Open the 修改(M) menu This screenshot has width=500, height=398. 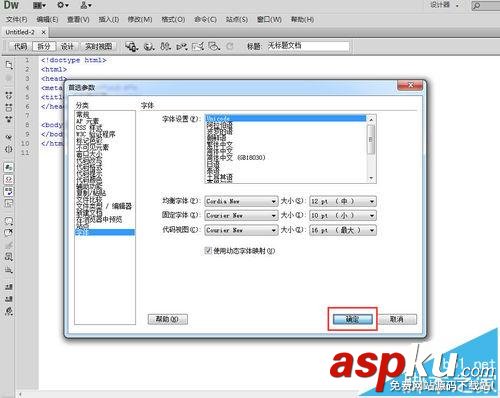point(140,20)
